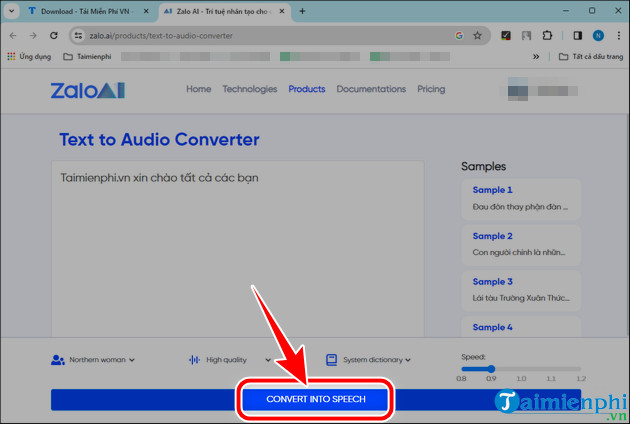Screen dimensions: 630x424
Task: Click the Zalo AI logo
Action: 88,90
